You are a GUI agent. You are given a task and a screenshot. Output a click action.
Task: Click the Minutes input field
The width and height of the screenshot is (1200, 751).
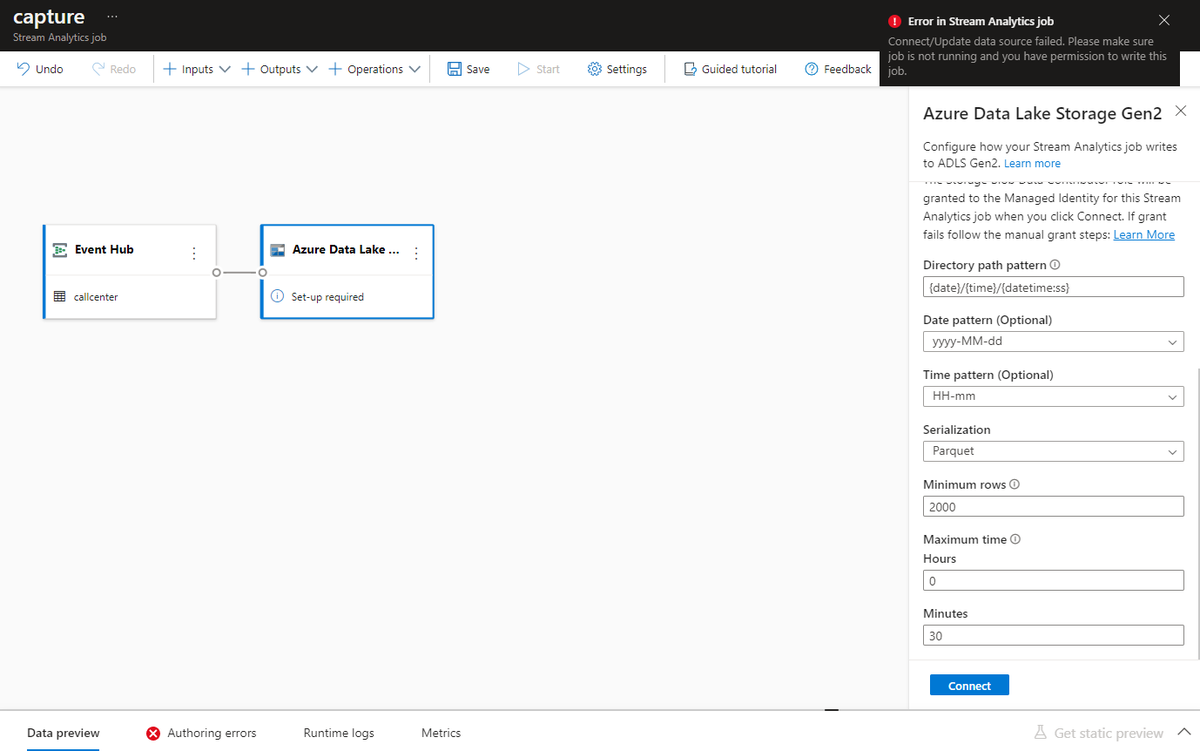1053,635
